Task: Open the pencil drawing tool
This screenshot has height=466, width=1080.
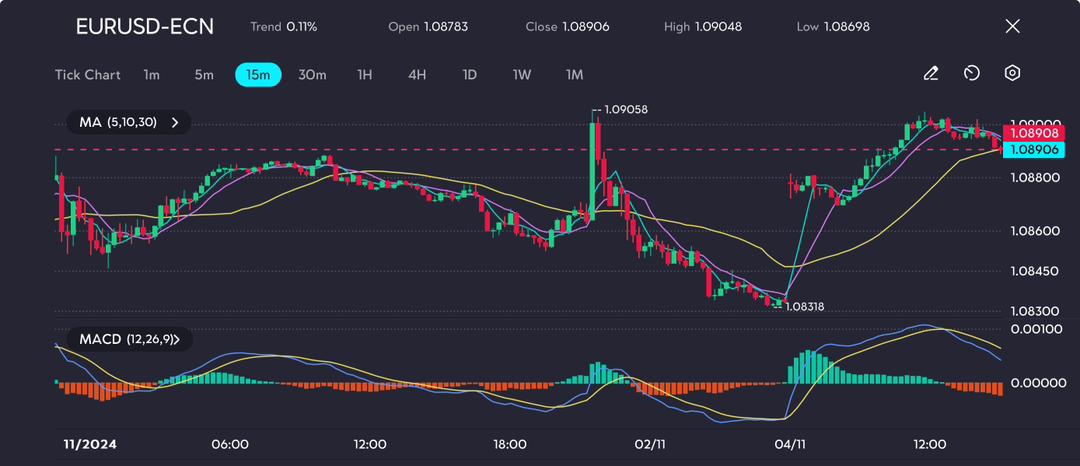Action: 931,73
